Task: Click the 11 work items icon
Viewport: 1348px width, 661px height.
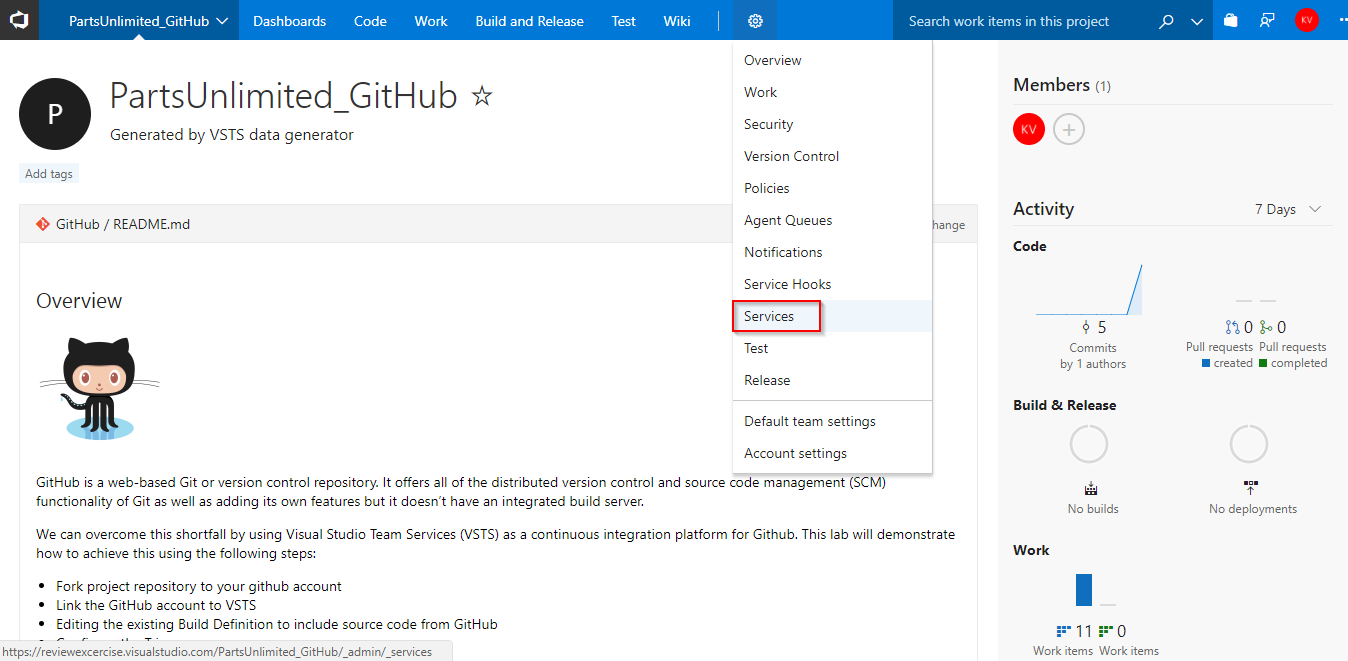Action: pyautogui.click(x=1063, y=631)
